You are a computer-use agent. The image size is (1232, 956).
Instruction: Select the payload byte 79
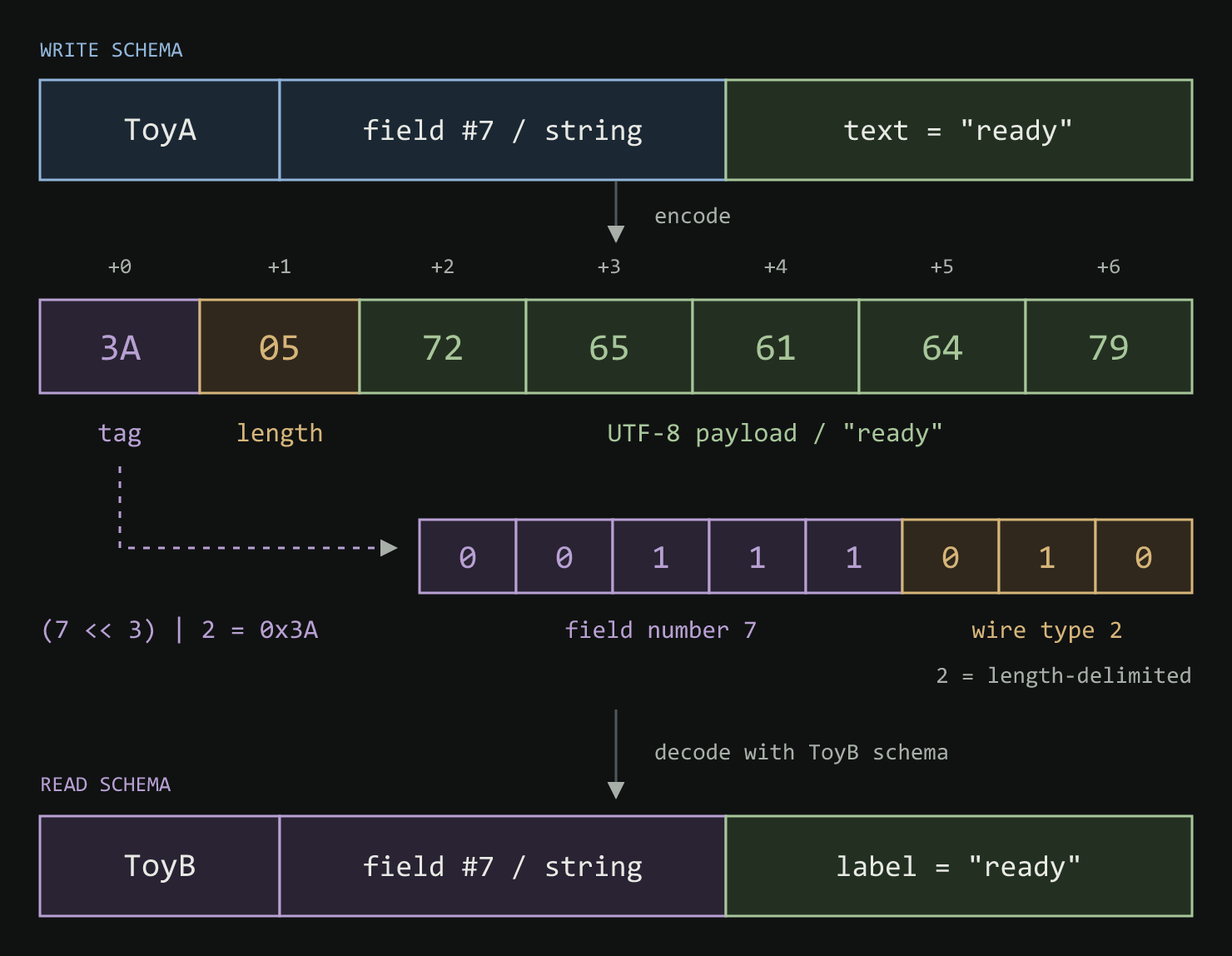[x=1109, y=346]
